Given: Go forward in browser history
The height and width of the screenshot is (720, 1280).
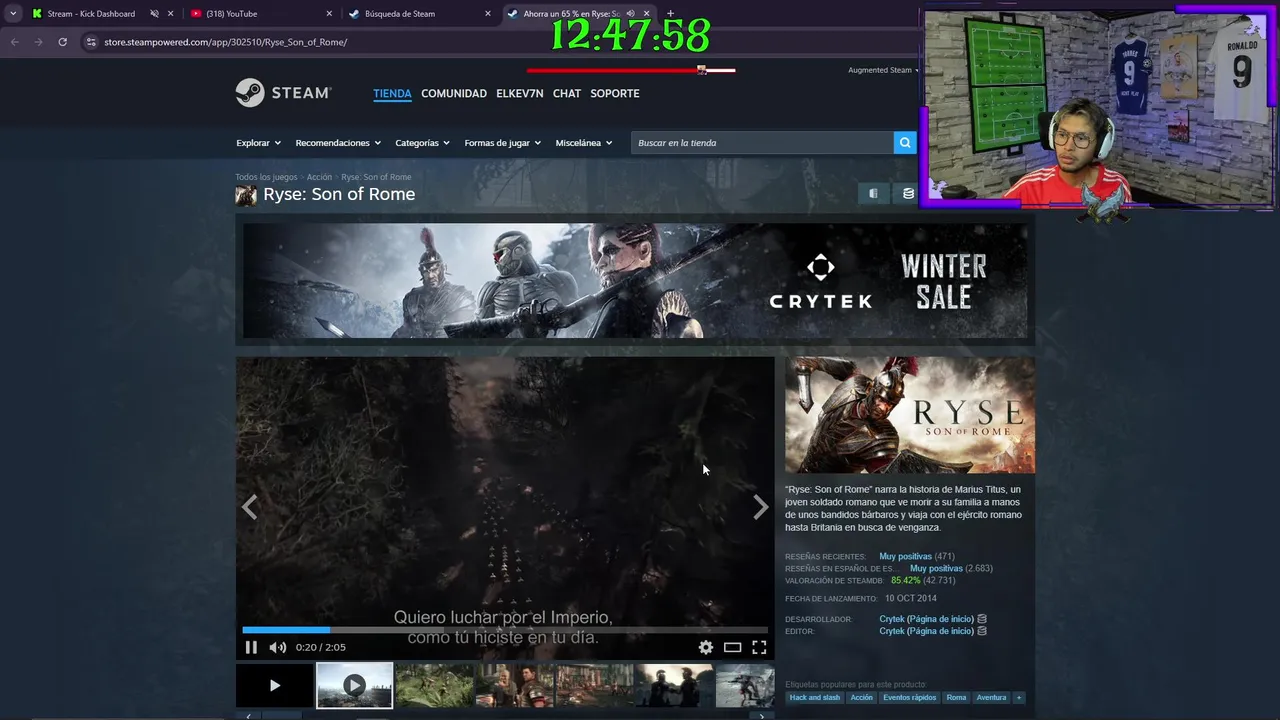Looking at the screenshot, I should [38, 42].
